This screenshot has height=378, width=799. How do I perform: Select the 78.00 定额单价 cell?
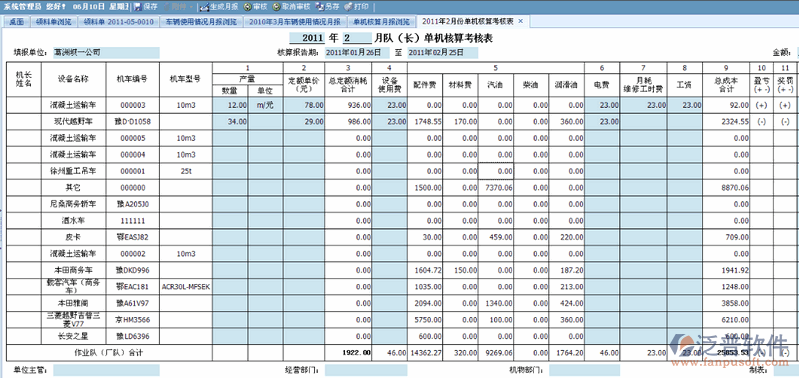pyautogui.click(x=304, y=105)
